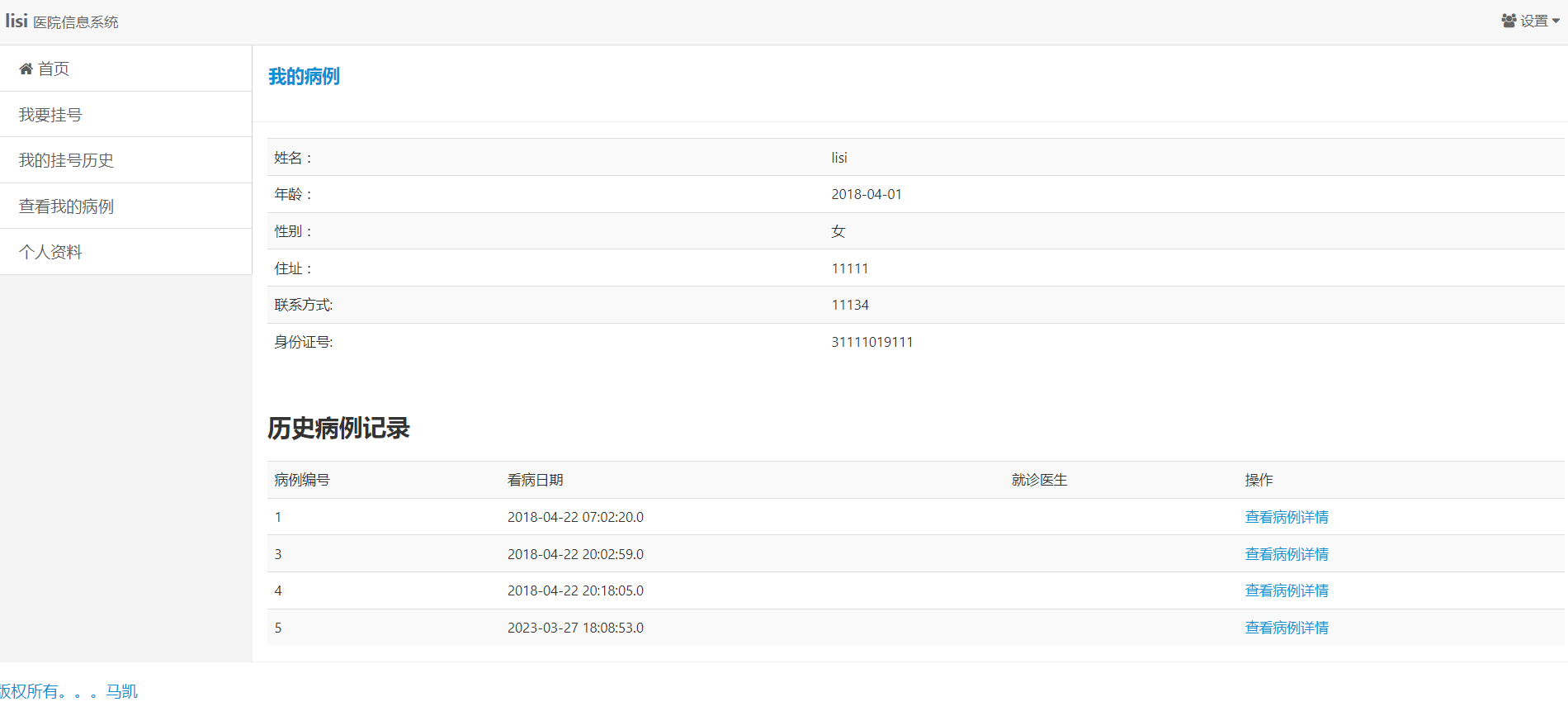Click the date 2018-04-22 20:18:05.0

click(x=576, y=590)
